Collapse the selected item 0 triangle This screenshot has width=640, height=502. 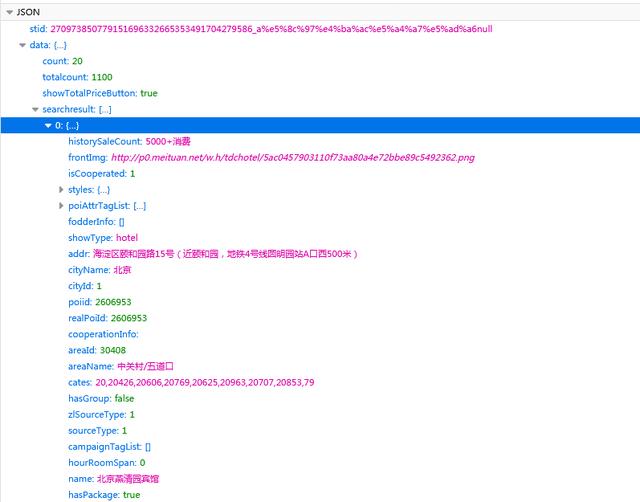(48, 125)
